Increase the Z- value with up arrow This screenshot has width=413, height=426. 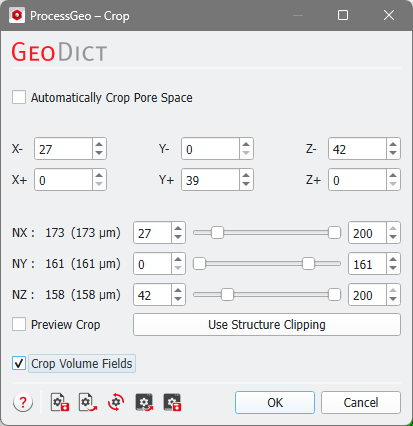pyautogui.click(x=393, y=144)
